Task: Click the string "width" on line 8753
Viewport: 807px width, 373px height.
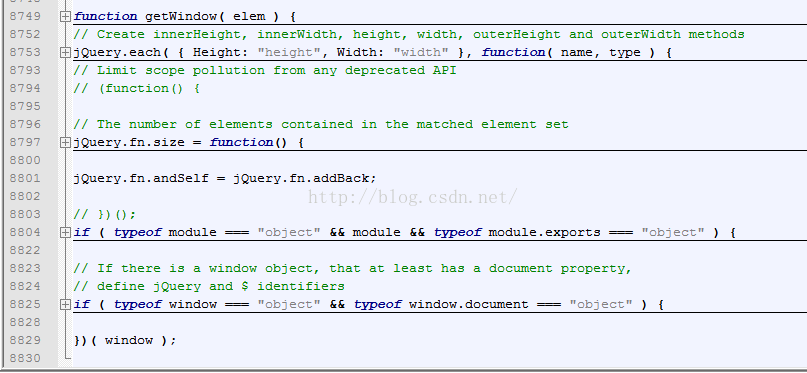Action: tap(421, 52)
